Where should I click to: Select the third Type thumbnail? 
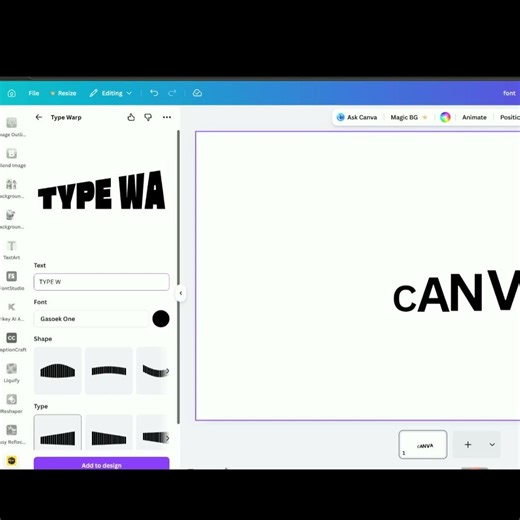click(x=152, y=433)
